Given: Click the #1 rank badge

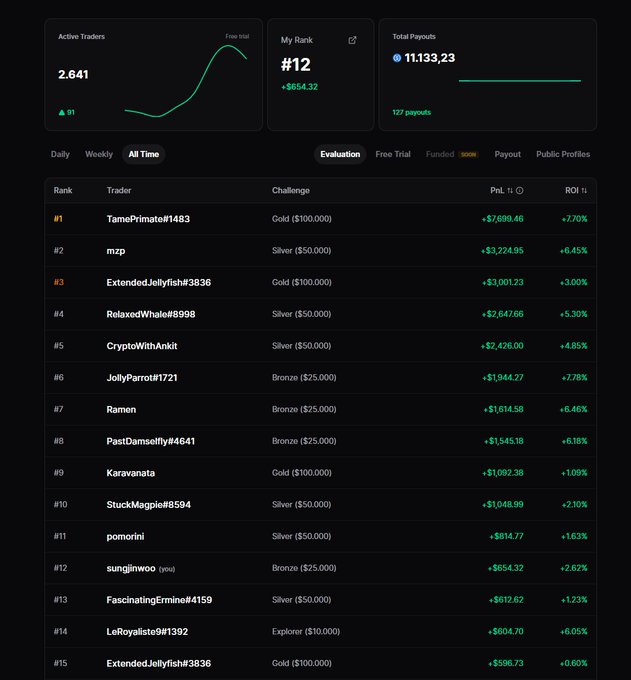Looking at the screenshot, I should 58,219.
